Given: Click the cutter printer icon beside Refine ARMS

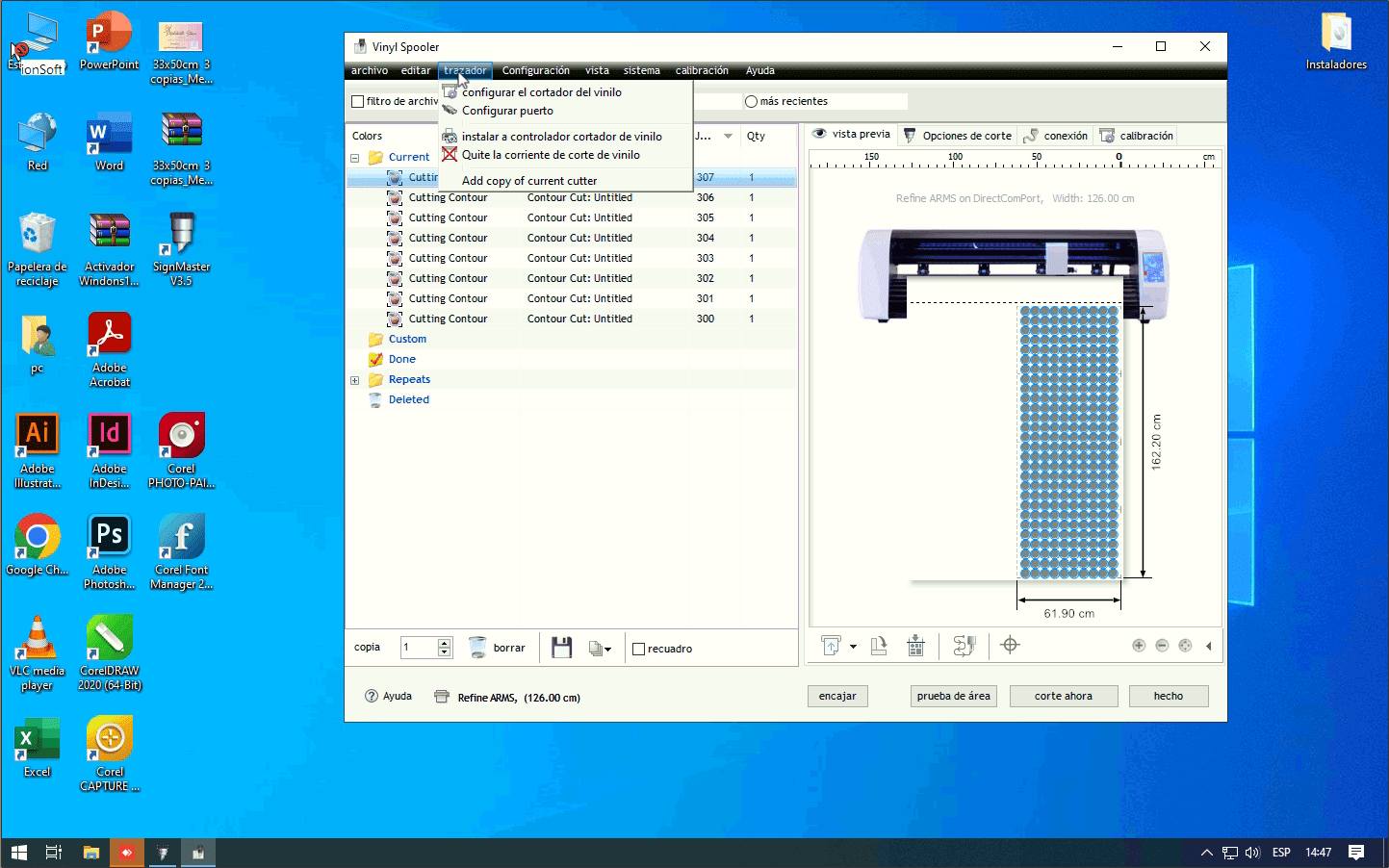Looking at the screenshot, I should tap(442, 697).
